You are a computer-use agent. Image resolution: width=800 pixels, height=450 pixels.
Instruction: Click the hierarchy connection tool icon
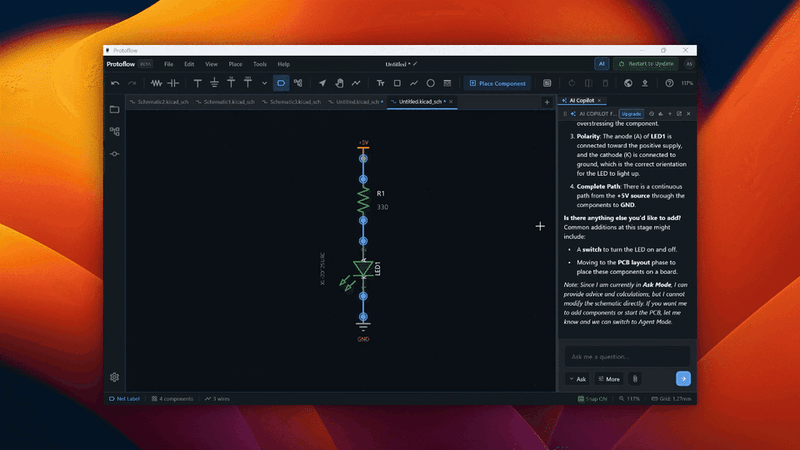(x=298, y=83)
